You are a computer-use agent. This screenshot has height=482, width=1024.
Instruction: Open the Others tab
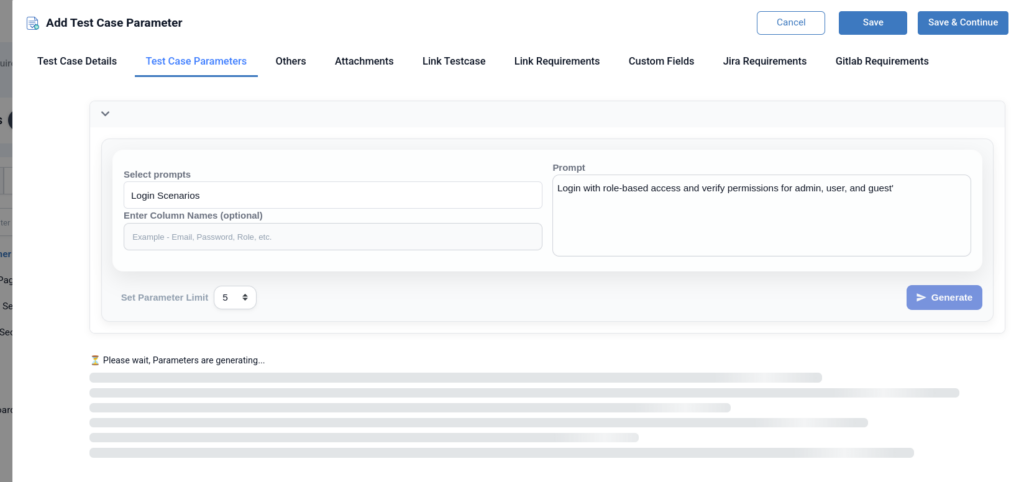(x=290, y=61)
